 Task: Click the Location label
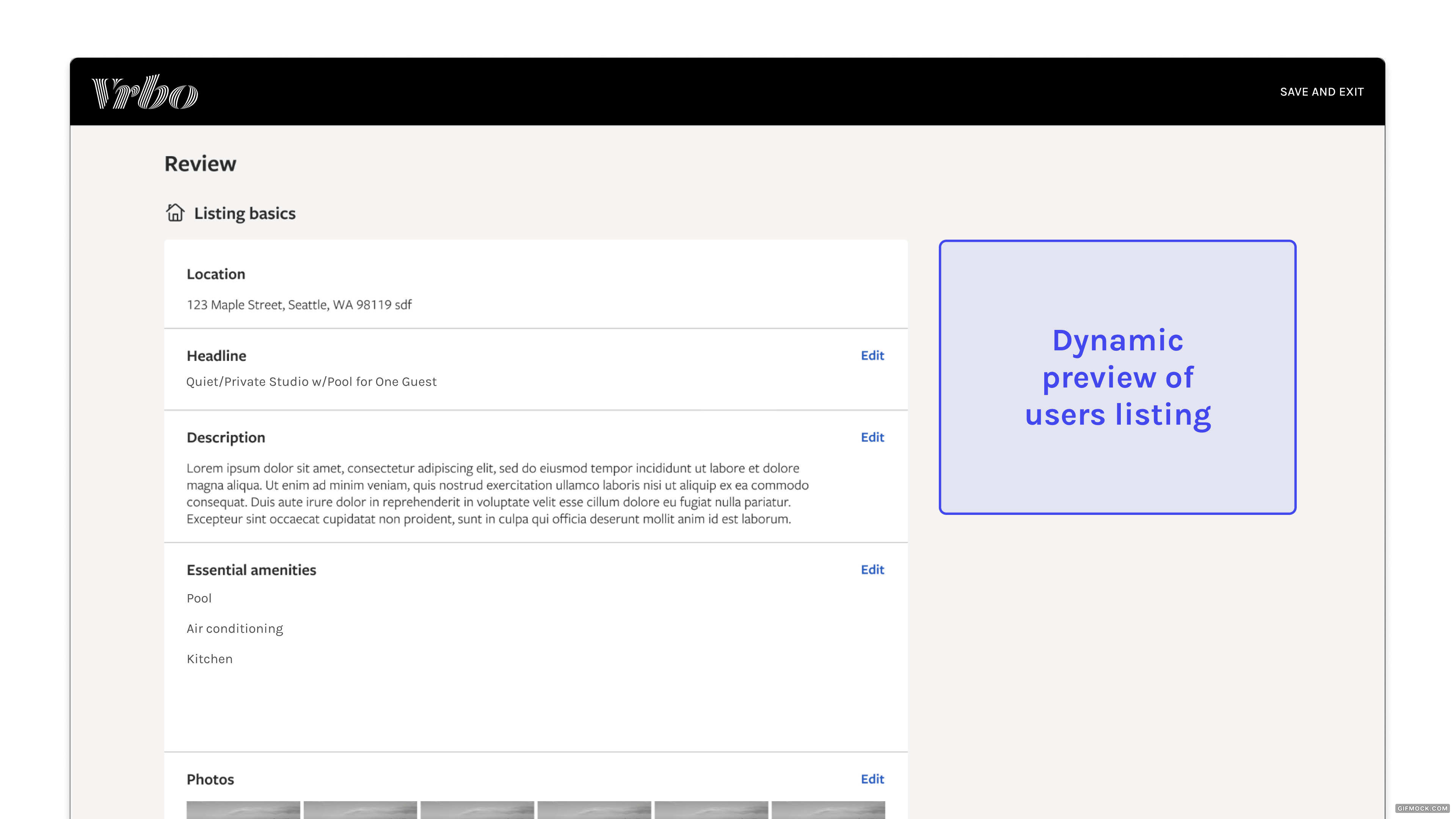coord(216,274)
